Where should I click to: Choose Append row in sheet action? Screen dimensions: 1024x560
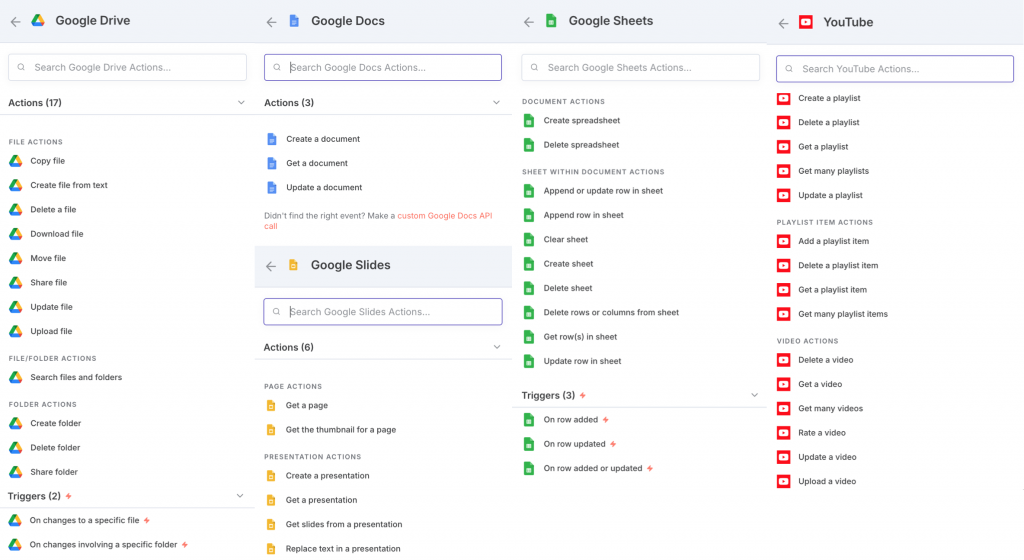583,215
